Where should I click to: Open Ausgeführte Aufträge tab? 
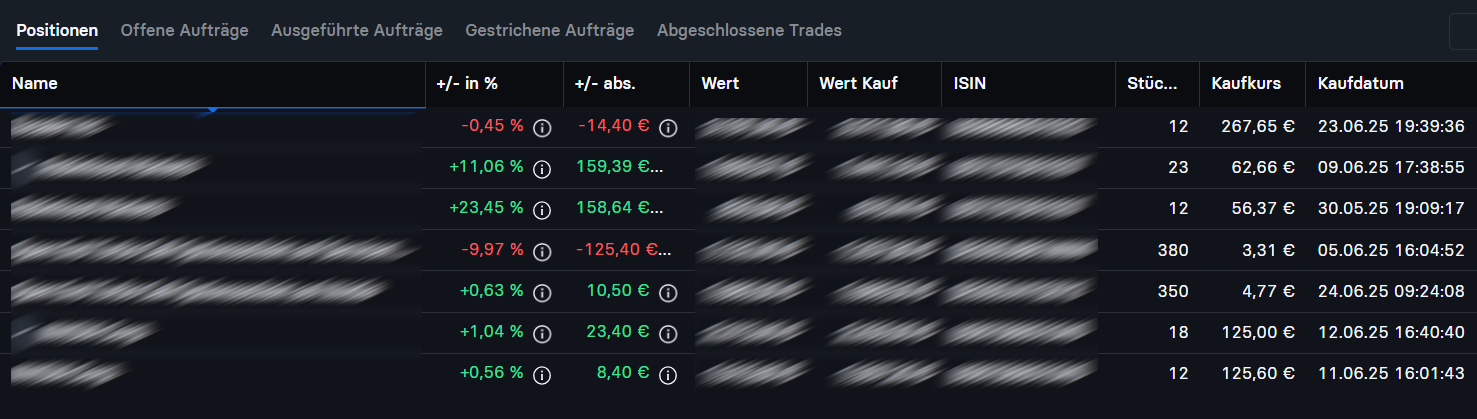click(x=357, y=30)
